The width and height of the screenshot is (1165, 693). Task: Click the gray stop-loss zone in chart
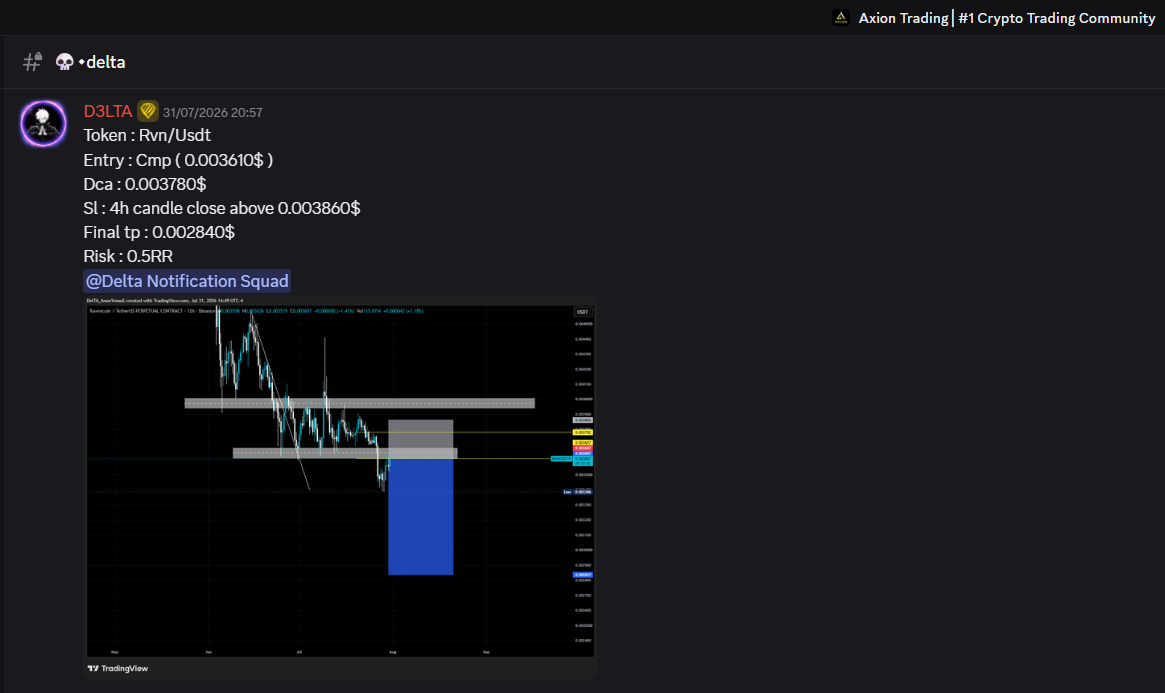tap(421, 439)
